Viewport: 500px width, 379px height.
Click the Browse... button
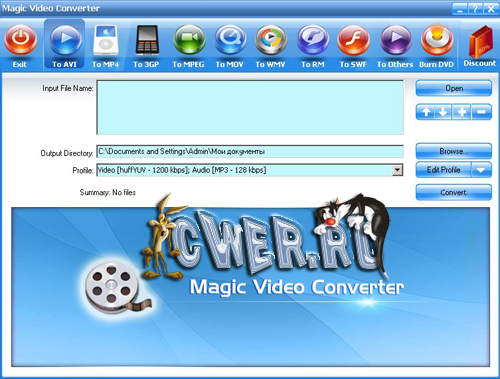454,151
